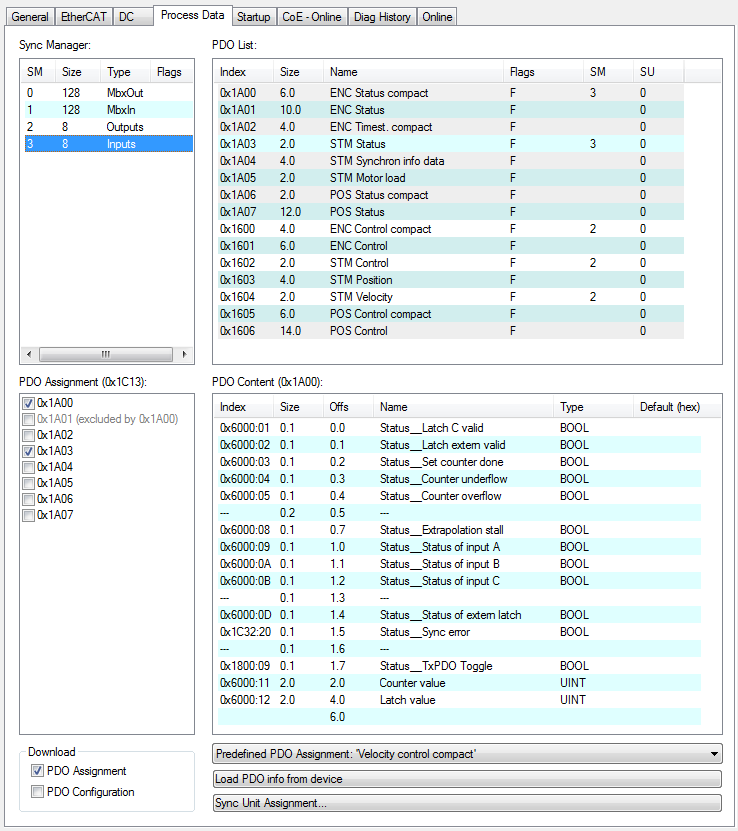
Task: Click left arrow of Sync Manager scrollbar
Action: tap(29, 354)
